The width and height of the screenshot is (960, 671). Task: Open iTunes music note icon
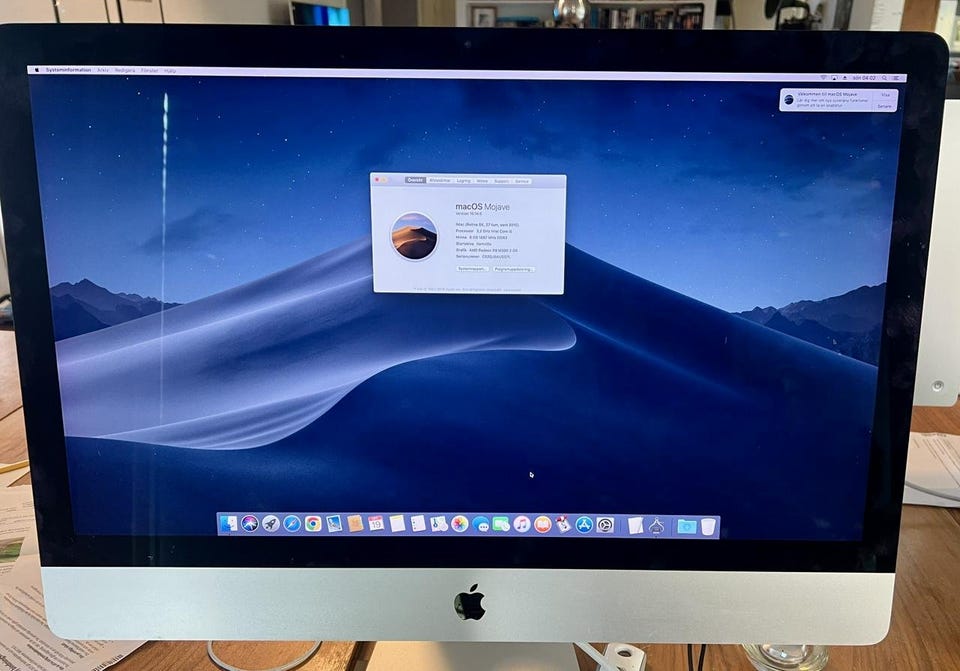[522, 524]
